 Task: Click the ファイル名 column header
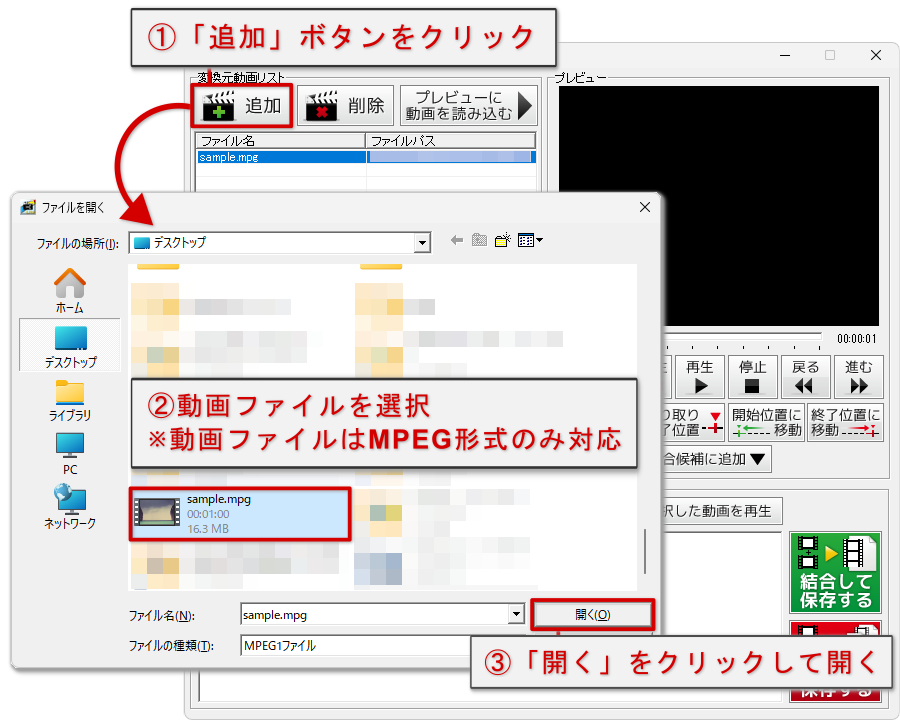280,141
